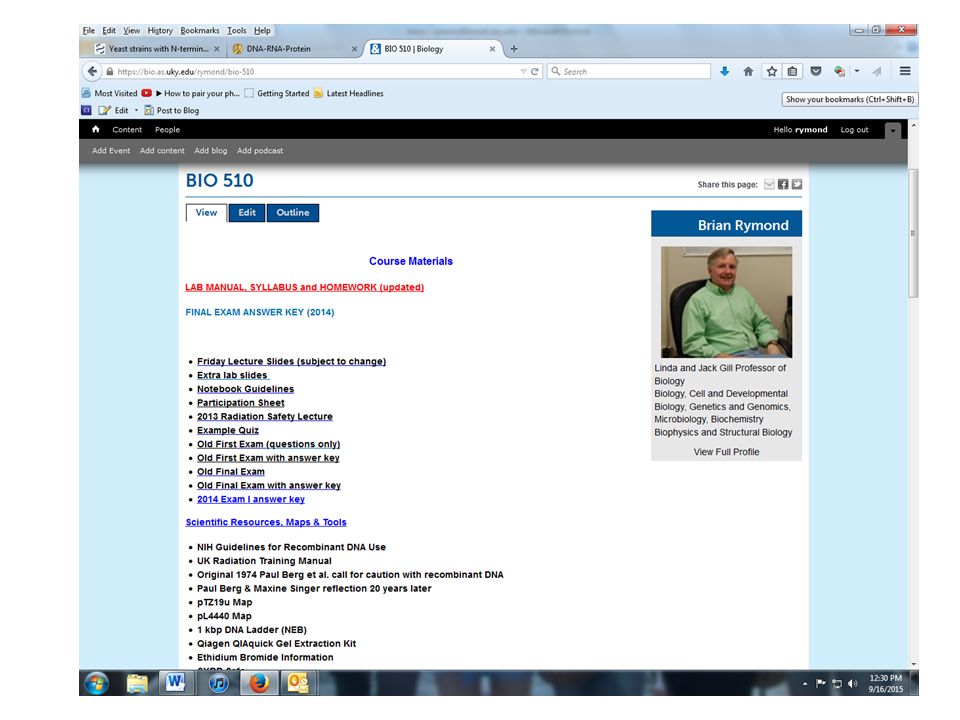Open iTunes from the taskbar

[x=219, y=683]
